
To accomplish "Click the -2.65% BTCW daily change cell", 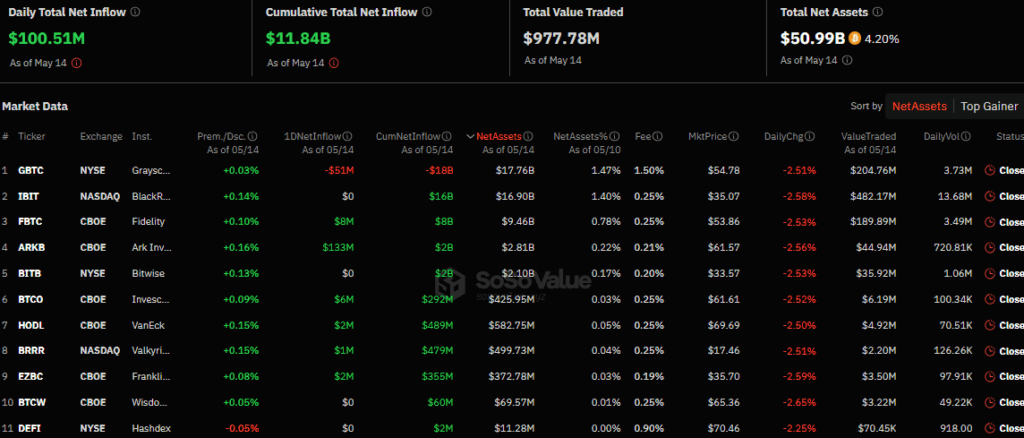I will click(801, 402).
